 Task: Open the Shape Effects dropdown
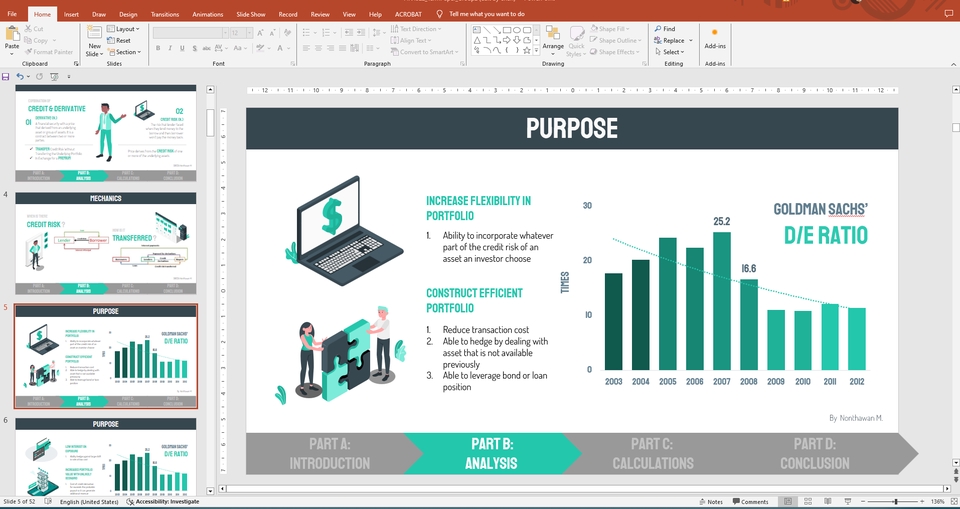click(615, 52)
